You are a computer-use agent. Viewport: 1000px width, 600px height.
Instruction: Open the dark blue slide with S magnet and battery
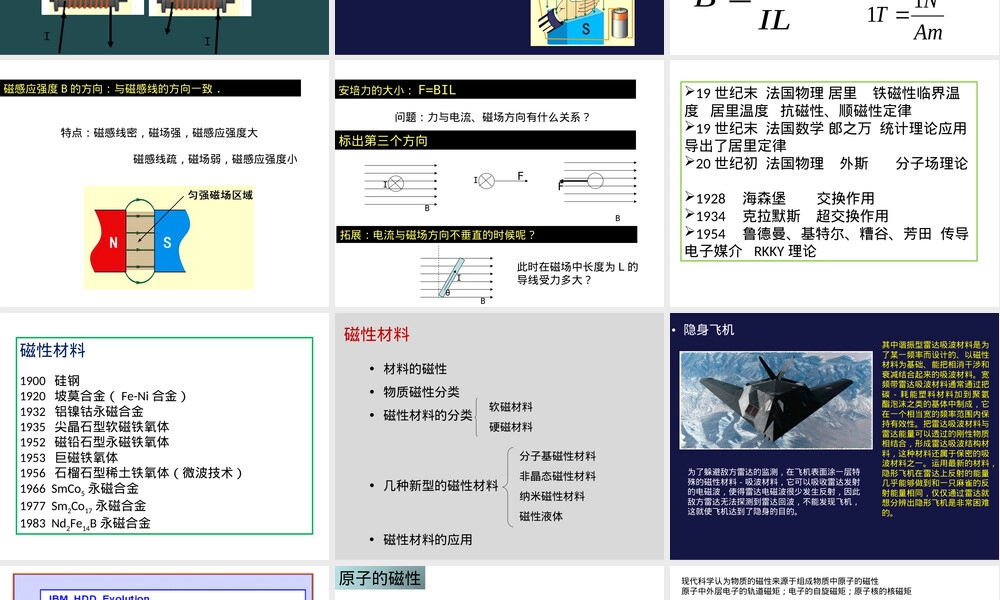499,27
